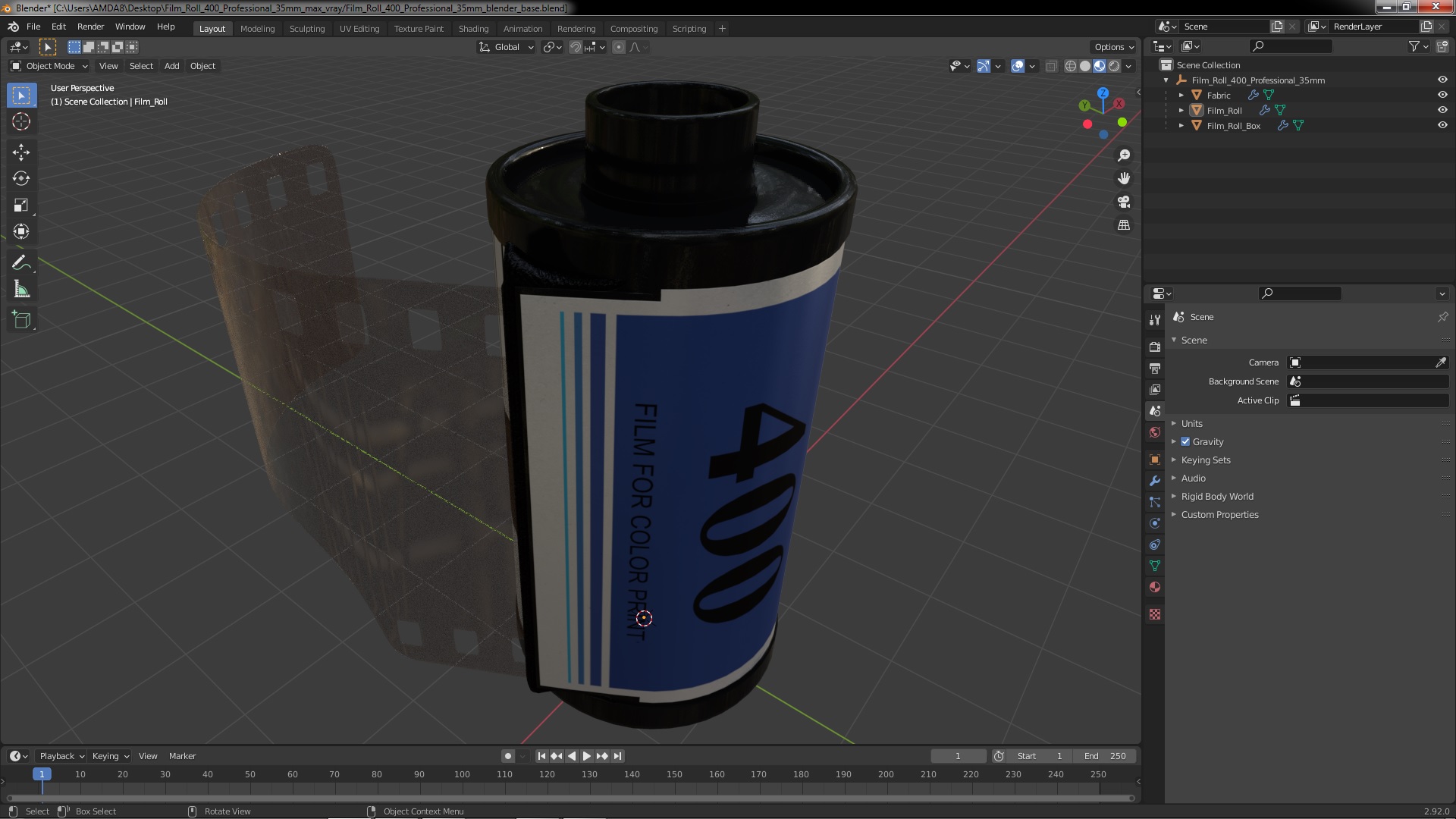The height and width of the screenshot is (819, 1456).
Task: Expand the Rigid Body World panel
Action: 1216,497
